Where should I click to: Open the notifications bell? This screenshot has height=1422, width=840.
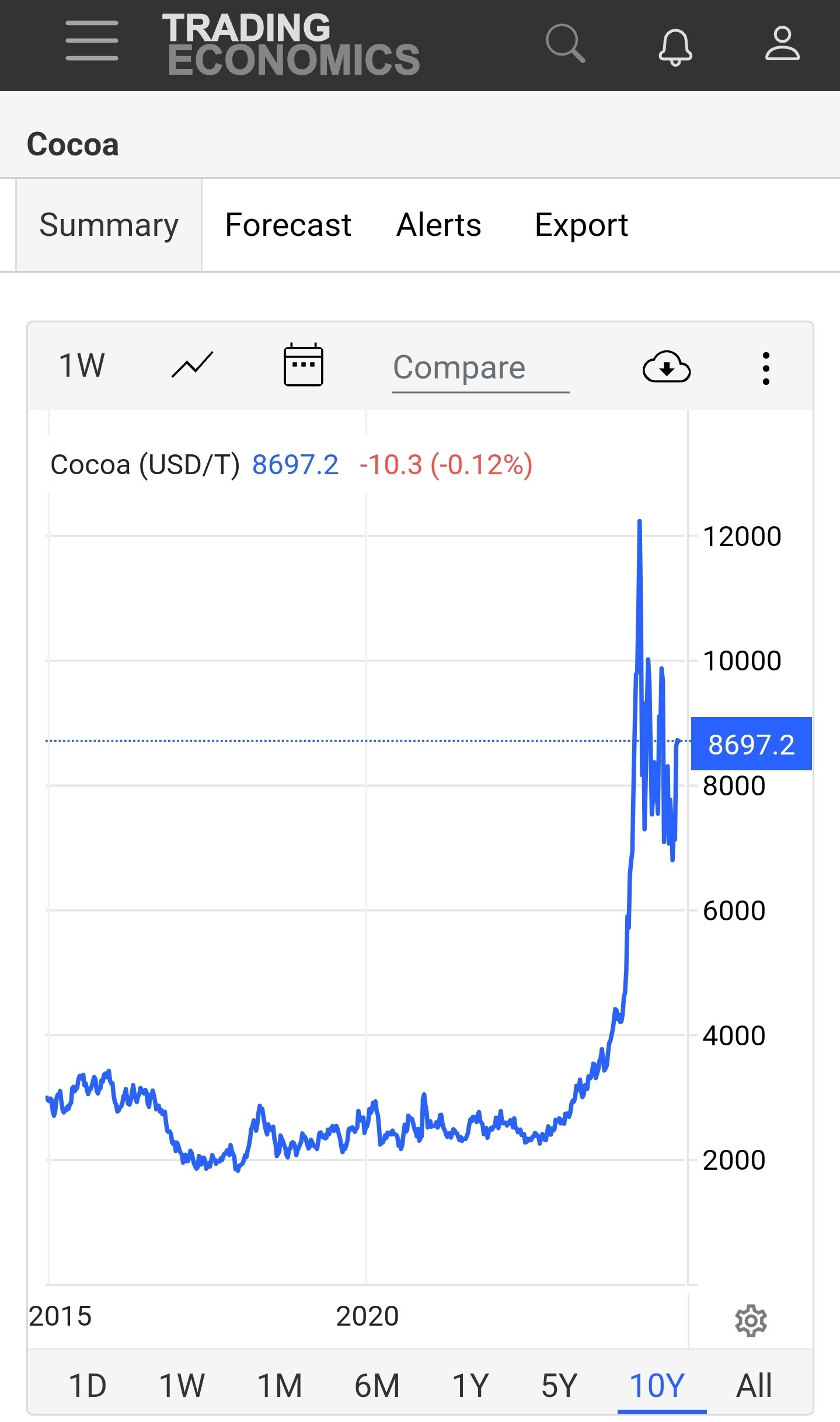point(675,46)
